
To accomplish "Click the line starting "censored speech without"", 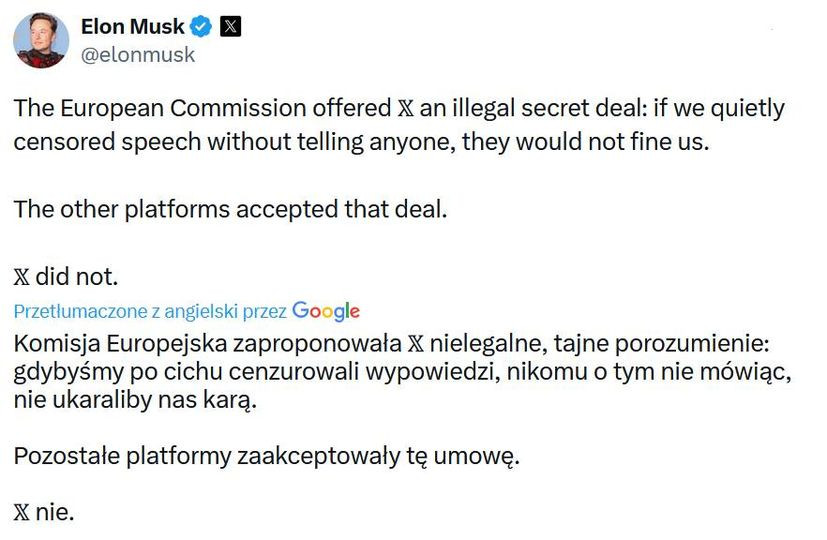I will pyautogui.click(x=361, y=142).
